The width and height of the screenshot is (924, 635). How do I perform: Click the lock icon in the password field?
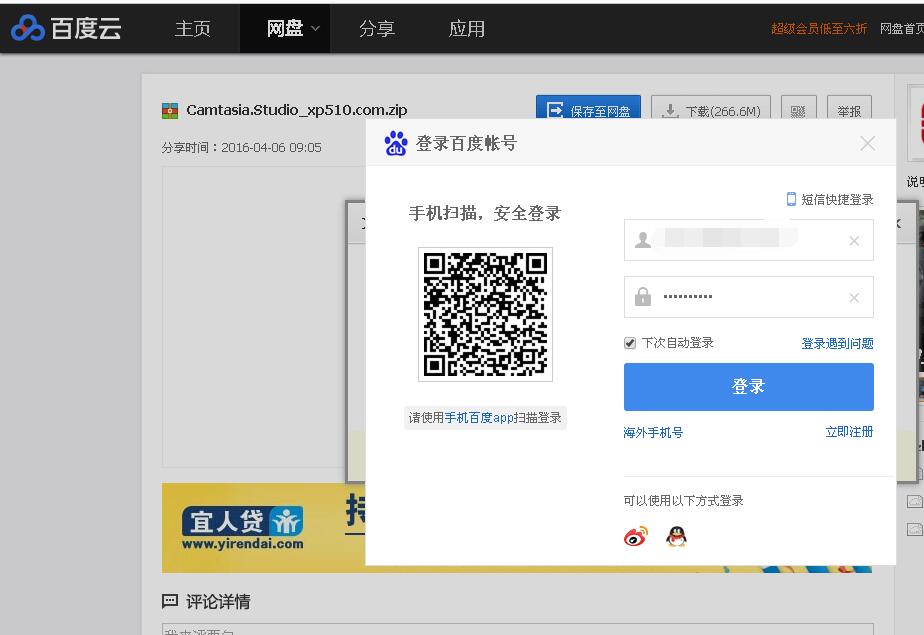tap(641, 297)
